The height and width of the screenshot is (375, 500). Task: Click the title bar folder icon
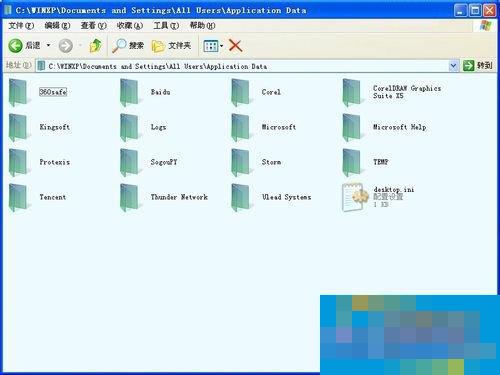(x=8, y=10)
